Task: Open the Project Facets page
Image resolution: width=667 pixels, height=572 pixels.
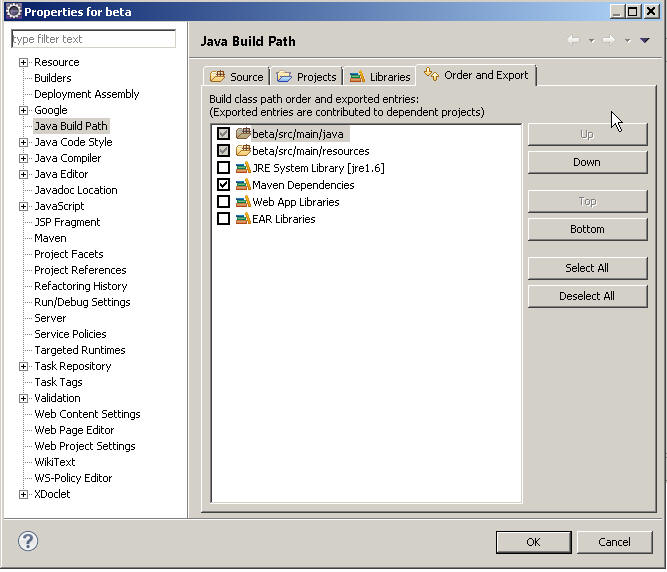Action: click(69, 254)
